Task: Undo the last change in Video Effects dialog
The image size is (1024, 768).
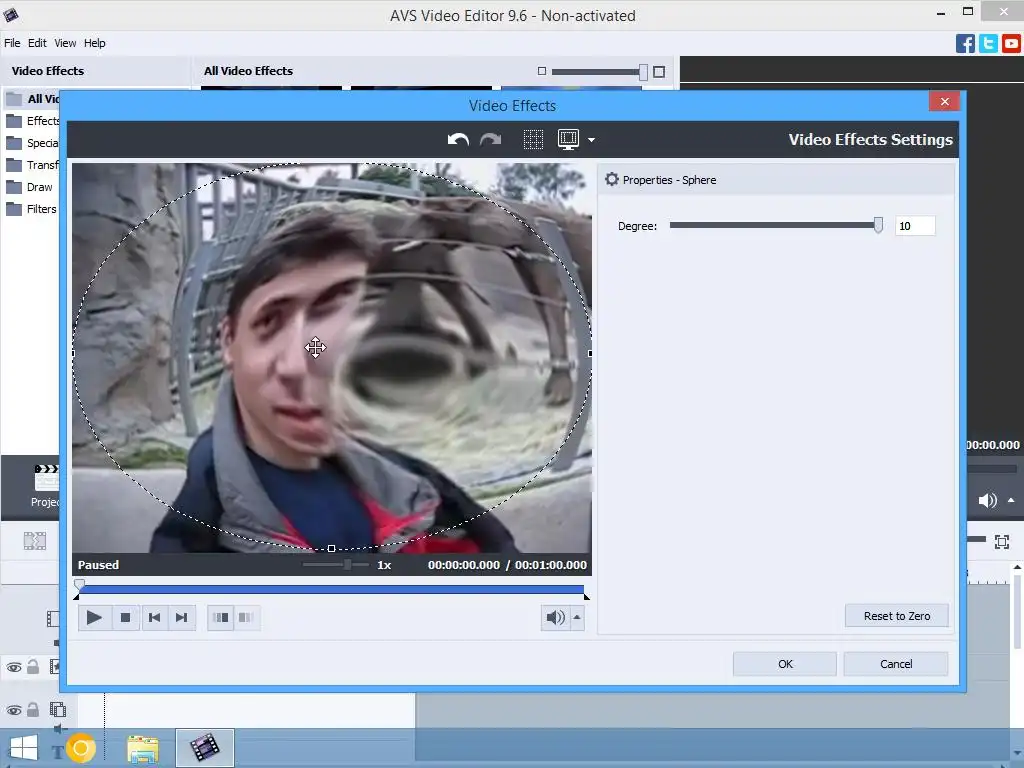Action: tap(458, 140)
